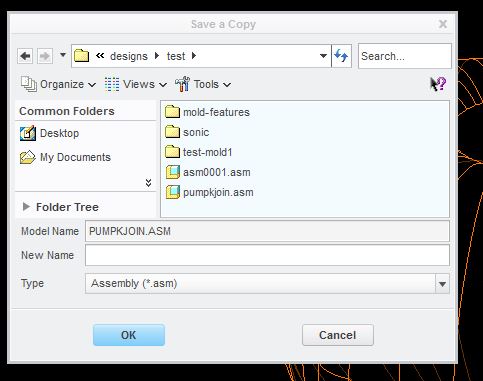Screen dimensions: 483x381
Task: Select the test-mold1 folder
Action: click(198, 152)
